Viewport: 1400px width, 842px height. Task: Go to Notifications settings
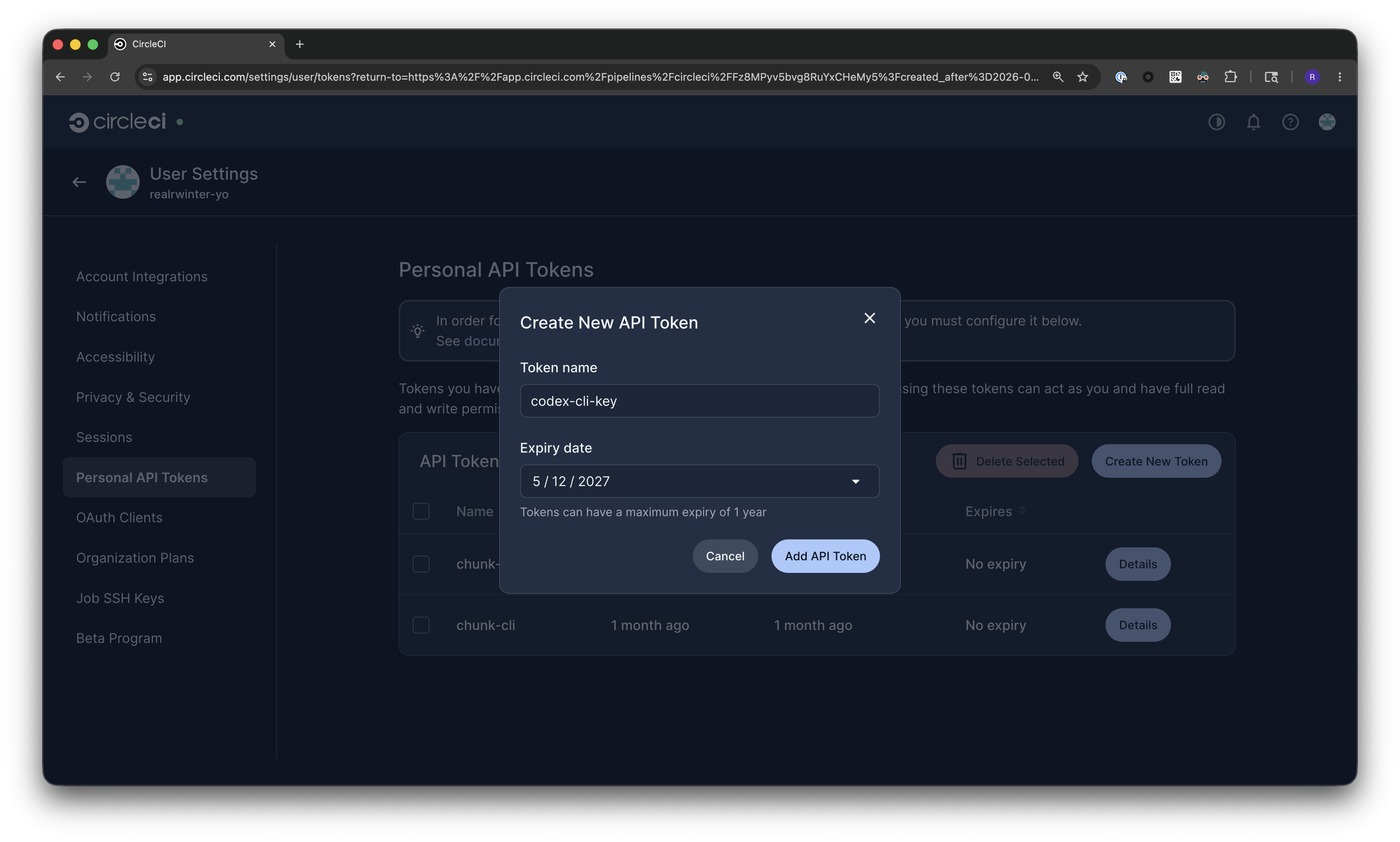pos(116,317)
